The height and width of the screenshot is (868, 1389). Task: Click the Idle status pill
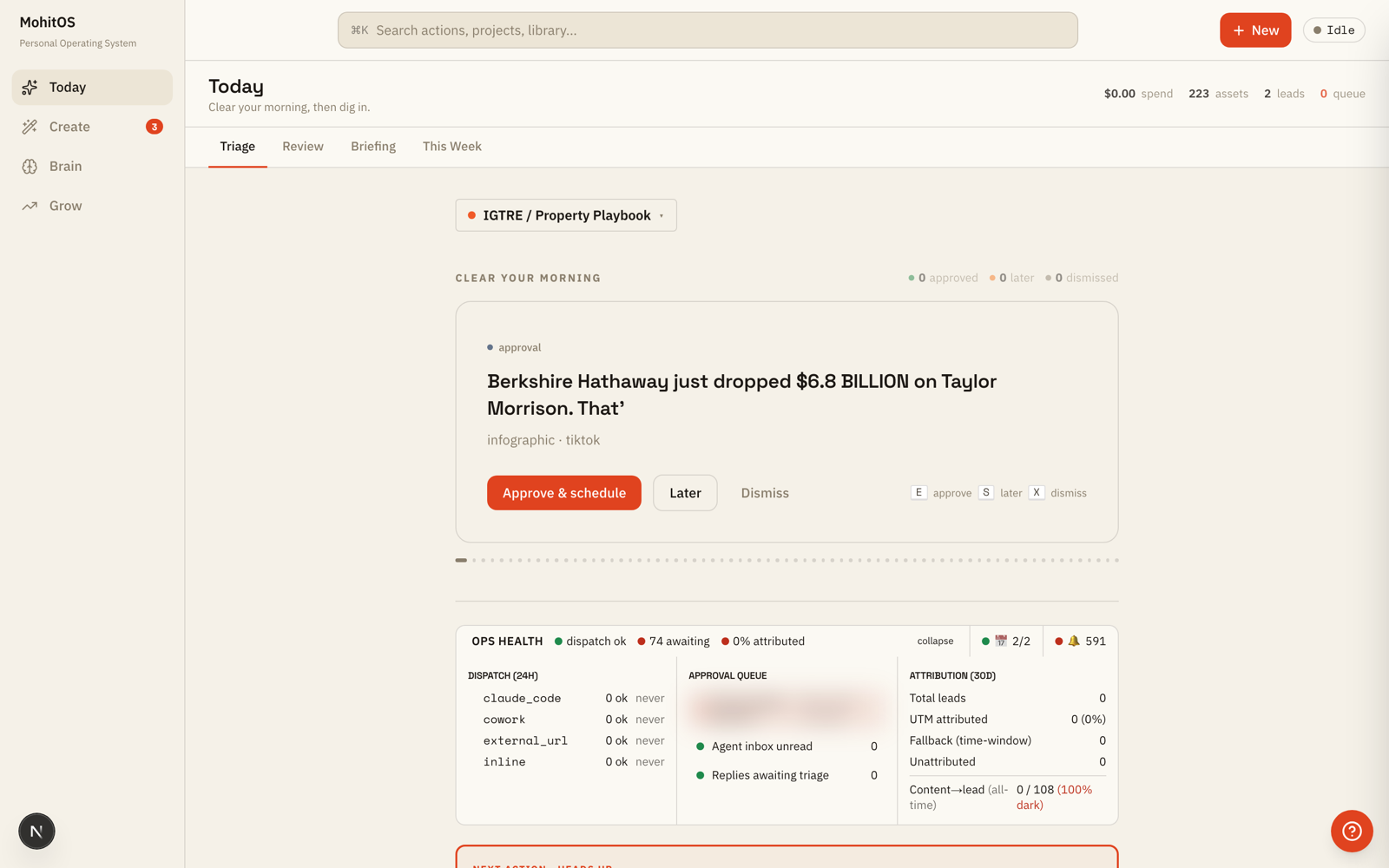[1334, 30]
